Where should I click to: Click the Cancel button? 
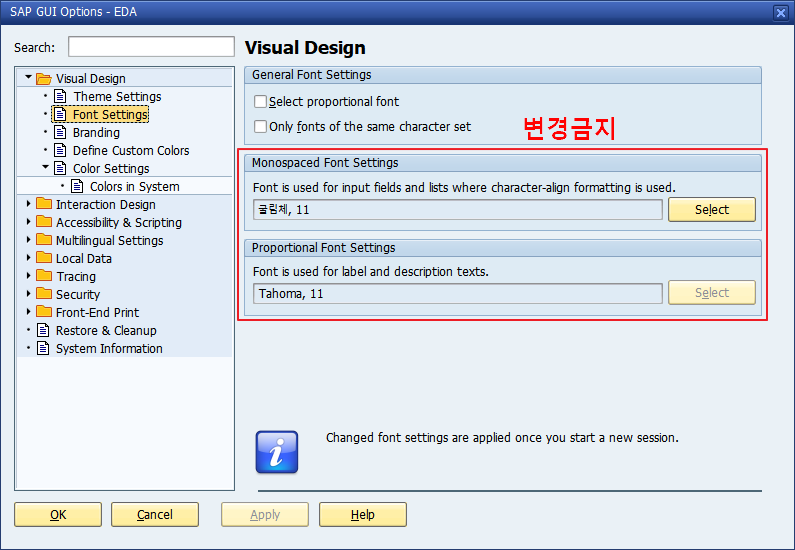(x=155, y=515)
